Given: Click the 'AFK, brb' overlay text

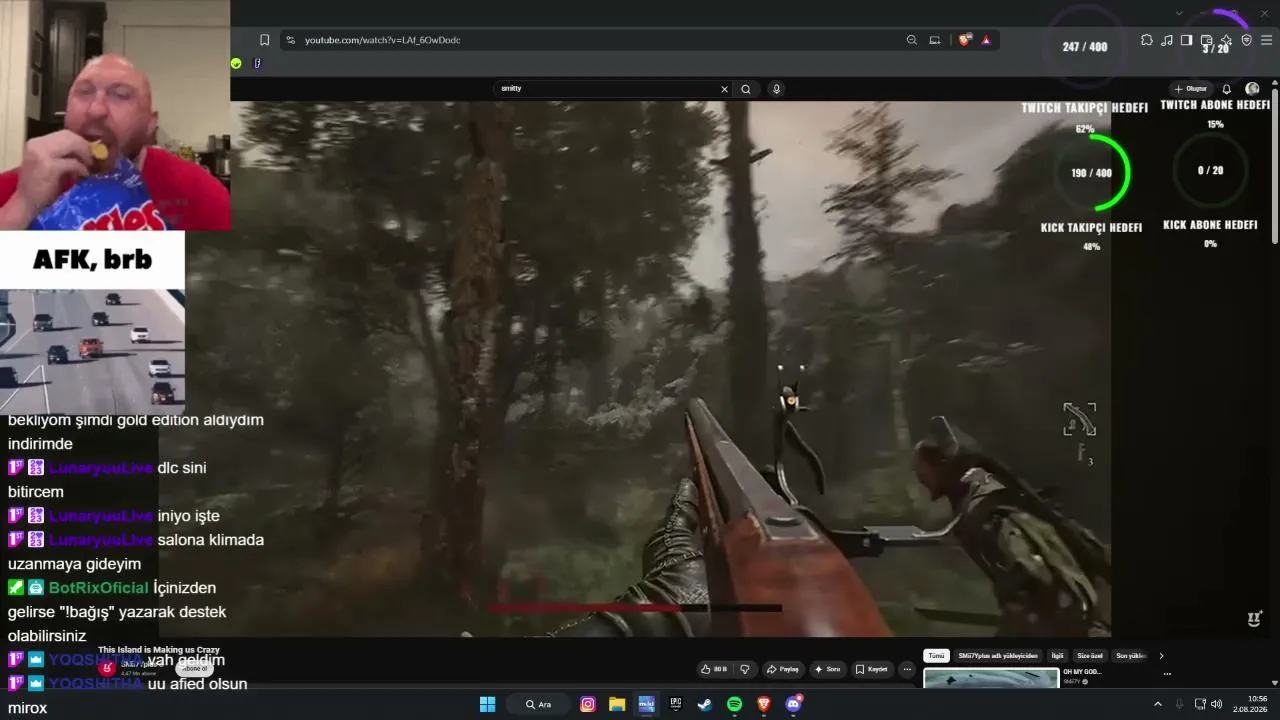Looking at the screenshot, I should 92,260.
